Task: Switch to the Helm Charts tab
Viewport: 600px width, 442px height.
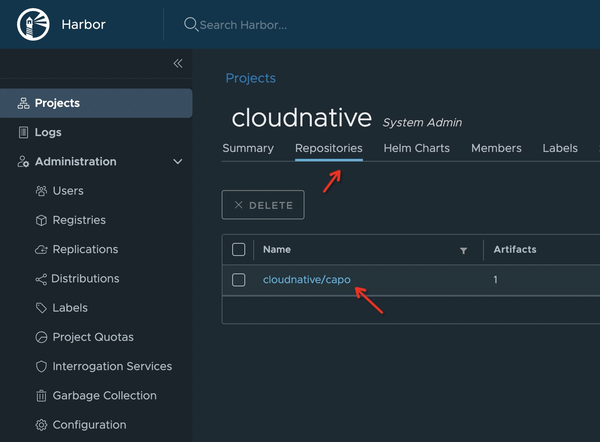Action: (x=416, y=148)
